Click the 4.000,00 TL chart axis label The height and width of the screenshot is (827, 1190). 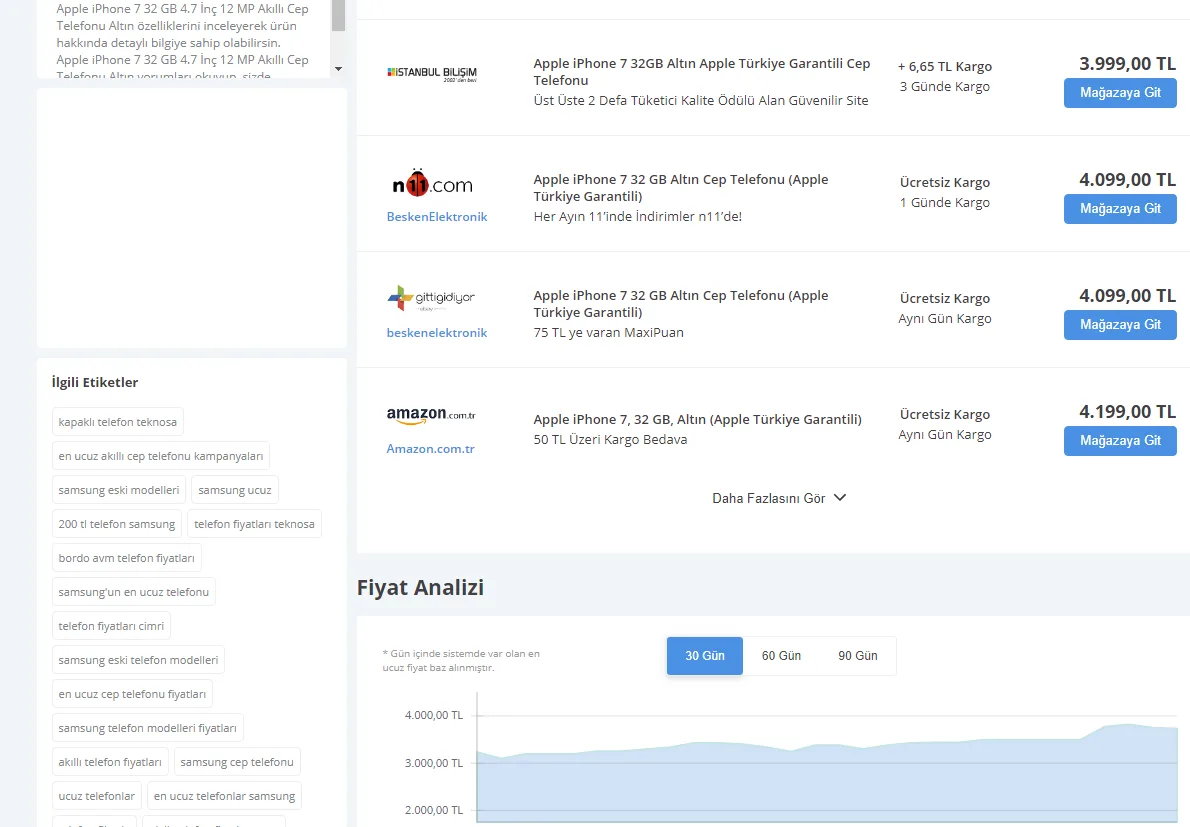tap(433, 715)
